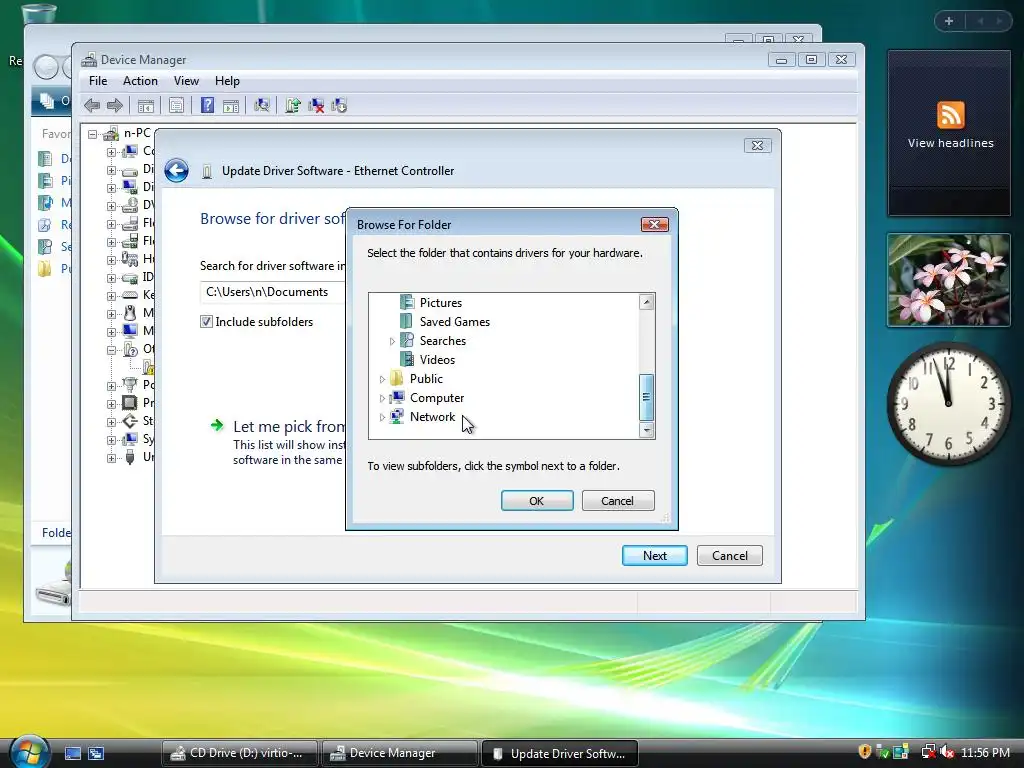Image resolution: width=1024 pixels, height=768 pixels.
Task: Toggle the Show/Hide Action Pane toolbar icon
Action: (231, 105)
